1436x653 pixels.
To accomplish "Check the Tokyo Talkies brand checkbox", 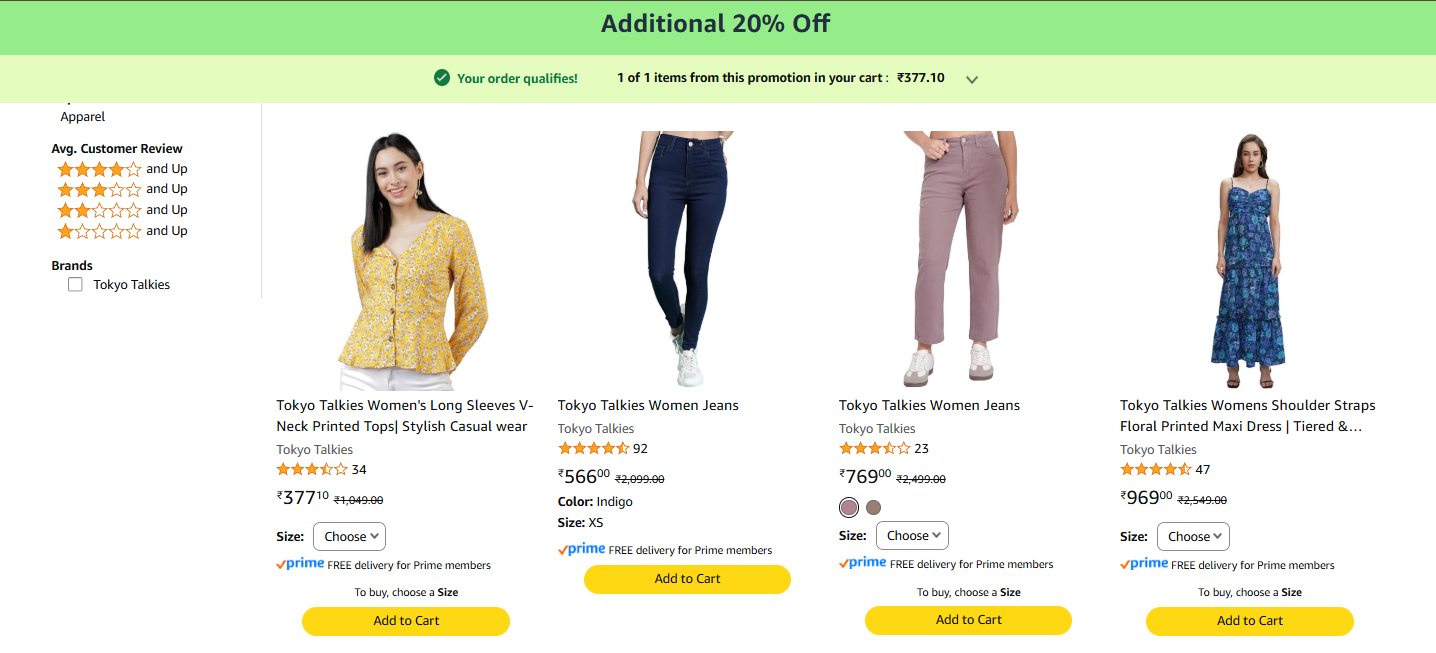I will tap(75, 285).
